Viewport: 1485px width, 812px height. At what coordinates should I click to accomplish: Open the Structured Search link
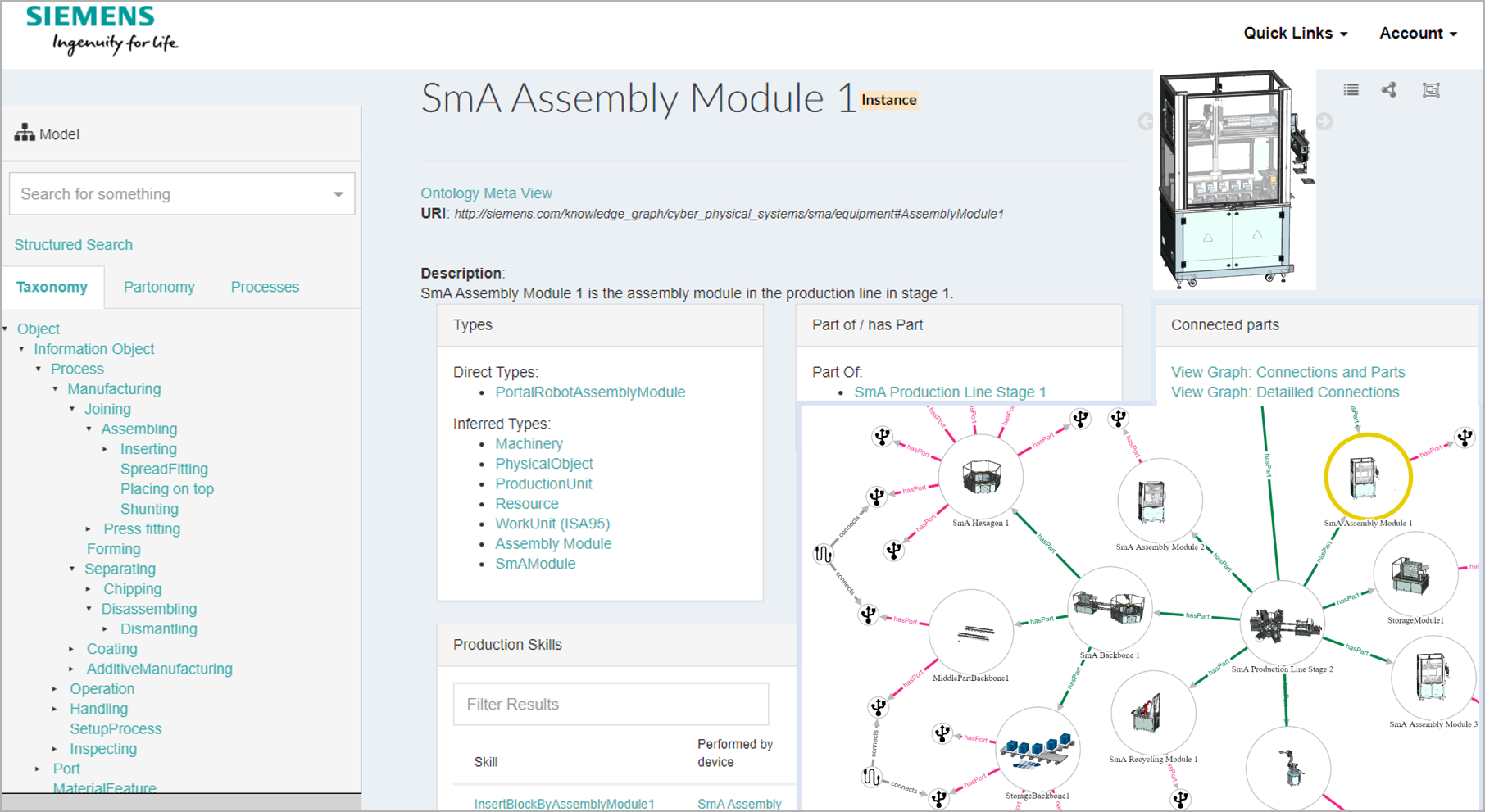click(74, 245)
